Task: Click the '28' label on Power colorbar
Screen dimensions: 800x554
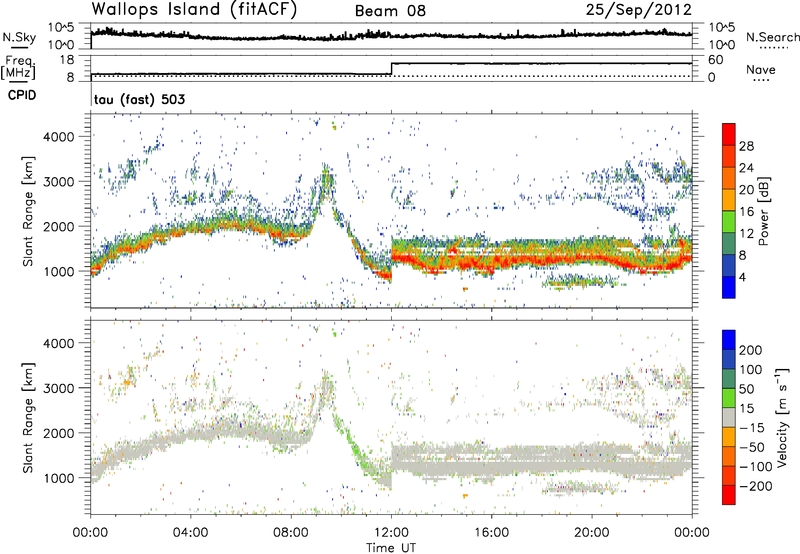Action: click(746, 146)
